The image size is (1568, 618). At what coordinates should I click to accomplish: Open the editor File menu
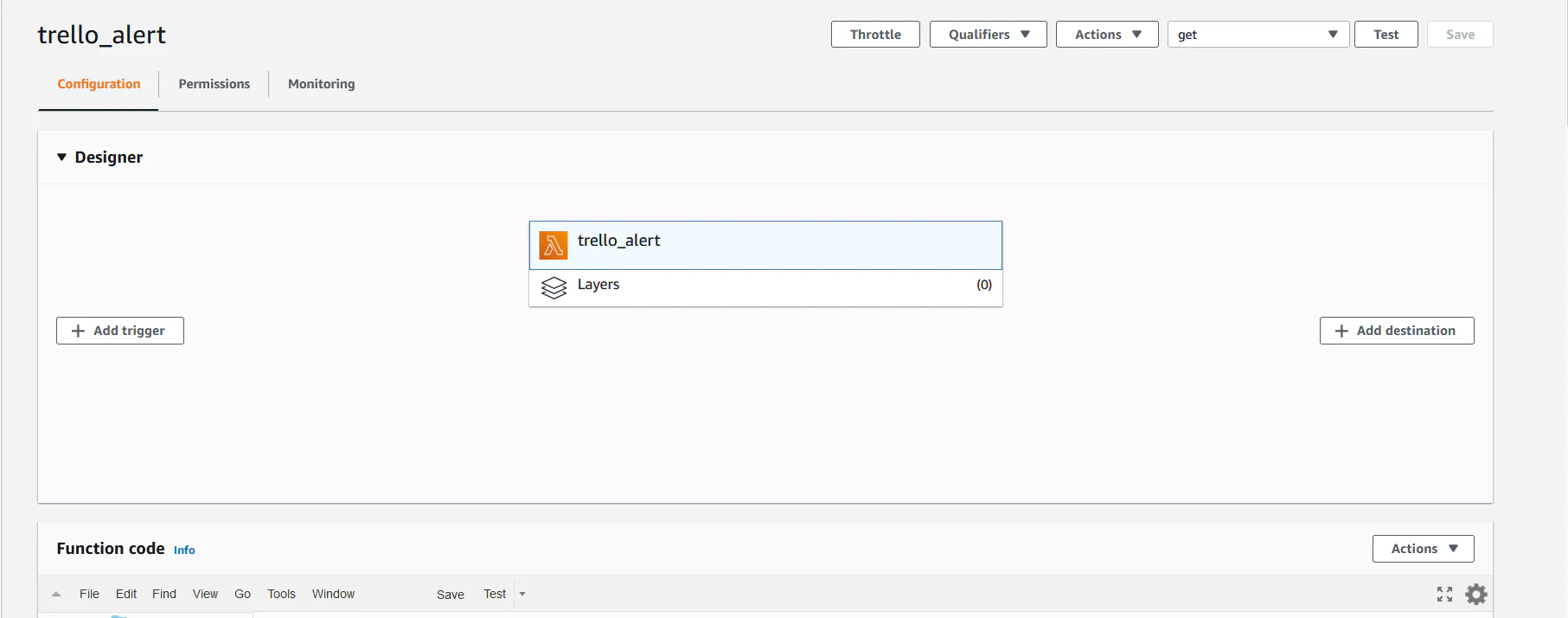(x=89, y=594)
